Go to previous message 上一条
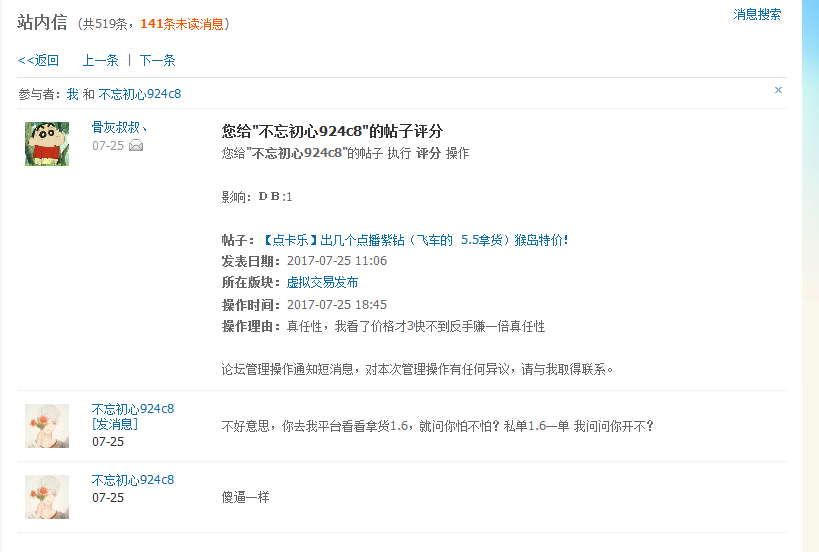819x552 pixels. coord(101,61)
